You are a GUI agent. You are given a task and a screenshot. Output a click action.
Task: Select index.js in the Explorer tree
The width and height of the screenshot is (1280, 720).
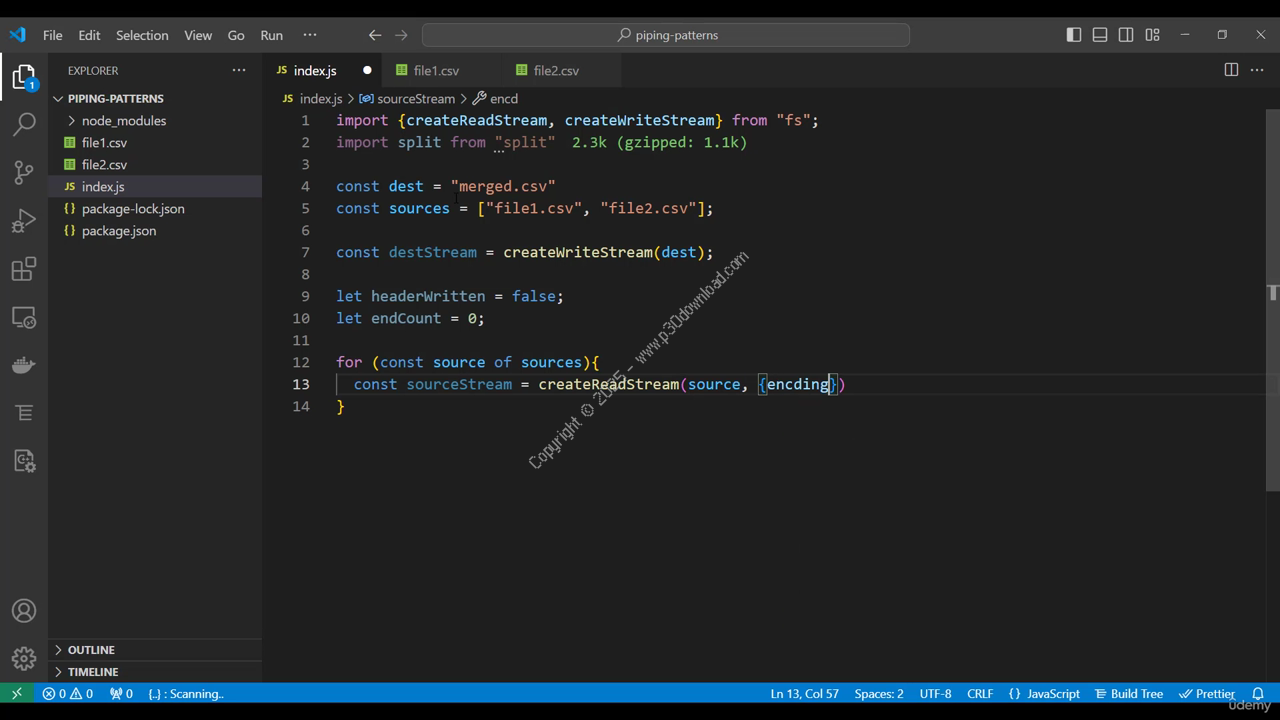coord(155,186)
